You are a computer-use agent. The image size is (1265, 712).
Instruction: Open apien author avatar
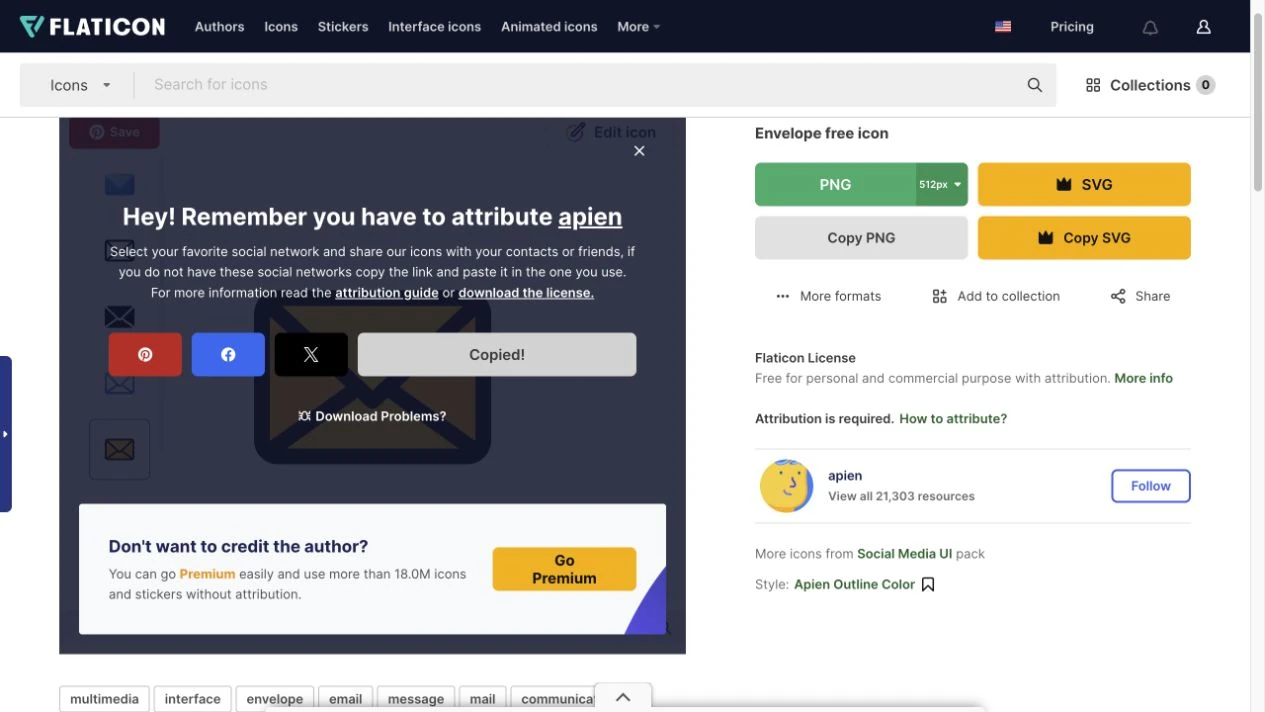tap(786, 486)
